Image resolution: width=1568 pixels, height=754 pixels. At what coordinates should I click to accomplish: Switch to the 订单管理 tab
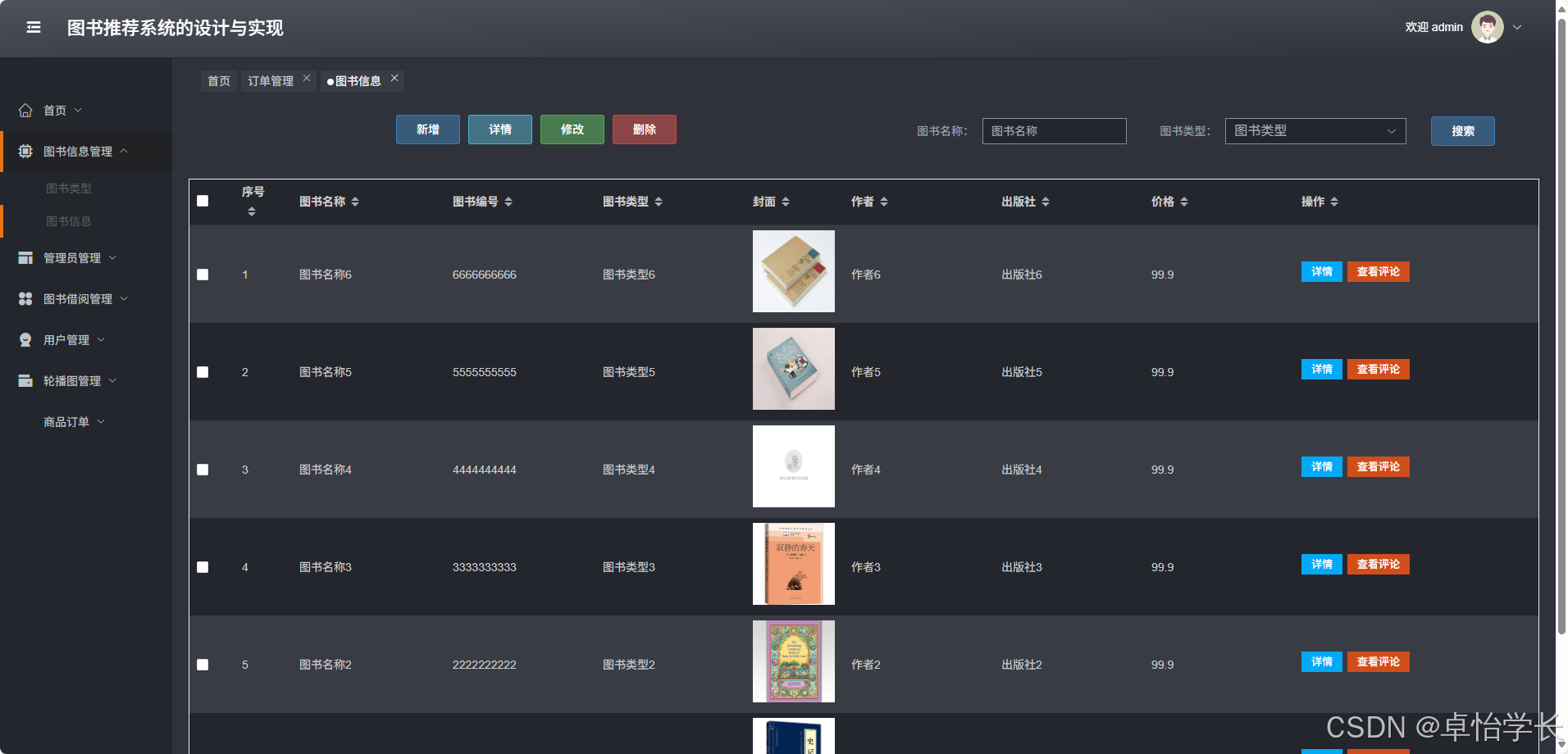tap(271, 81)
